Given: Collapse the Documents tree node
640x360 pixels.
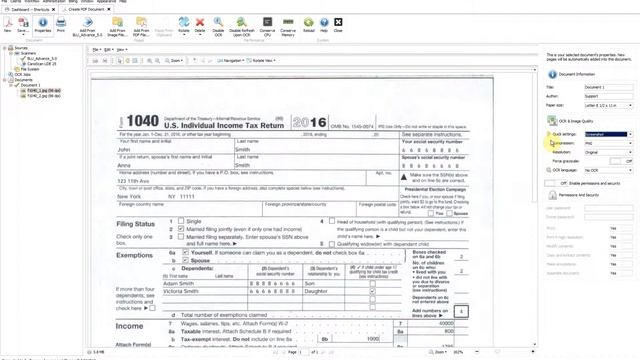Looking at the screenshot, I should (x=4, y=80).
